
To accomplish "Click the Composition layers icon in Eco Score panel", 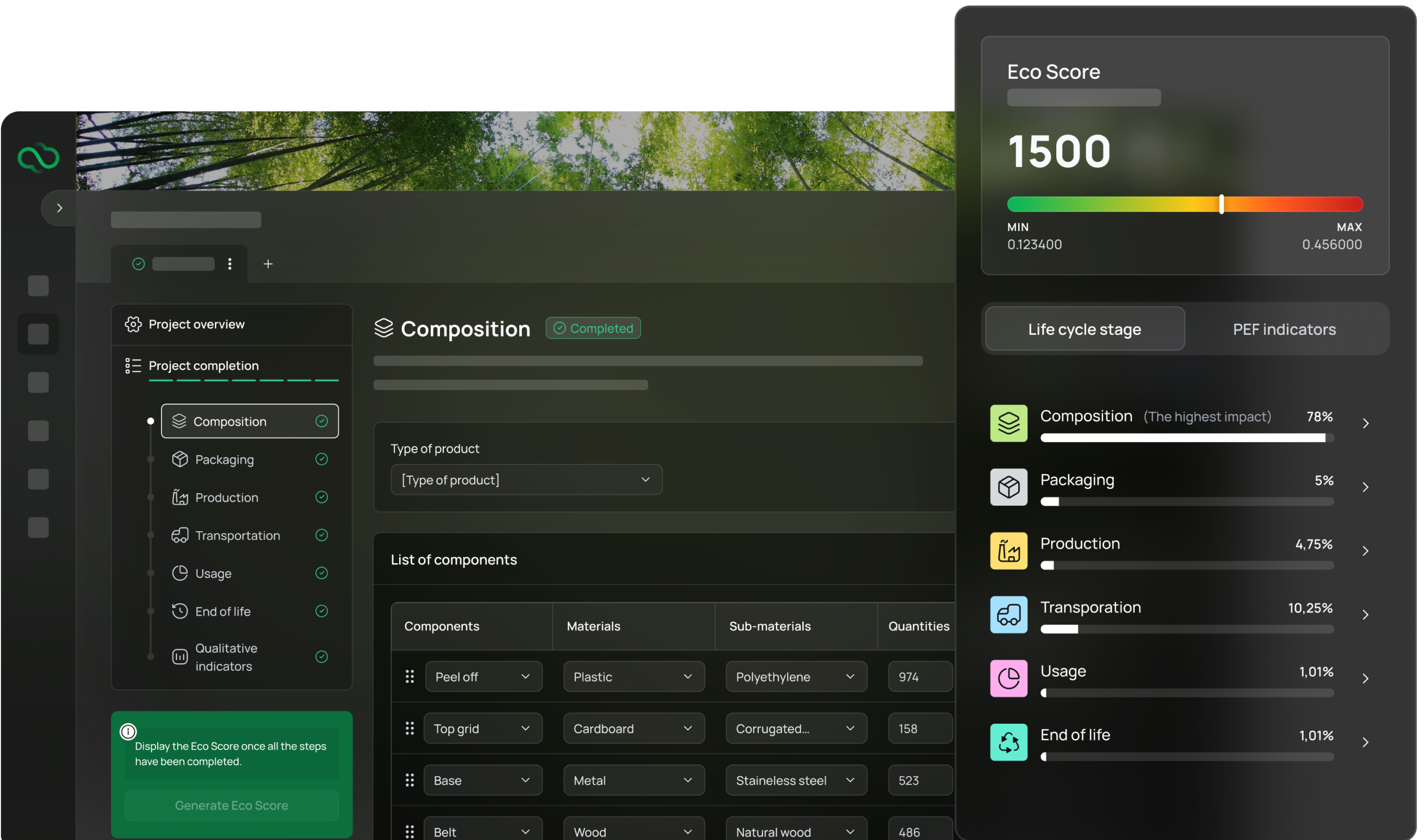I will (x=1008, y=423).
